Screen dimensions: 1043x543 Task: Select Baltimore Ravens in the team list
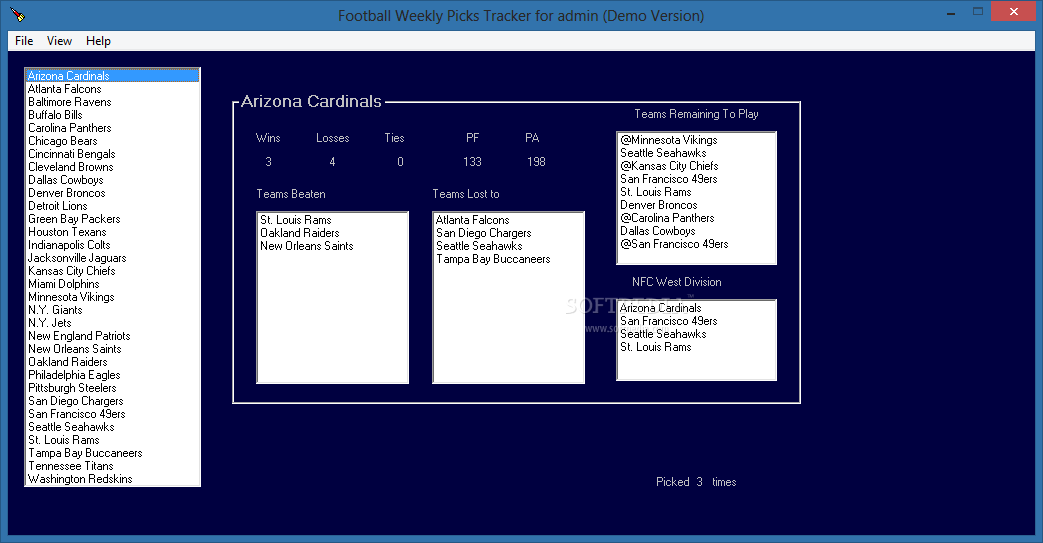tap(112, 102)
